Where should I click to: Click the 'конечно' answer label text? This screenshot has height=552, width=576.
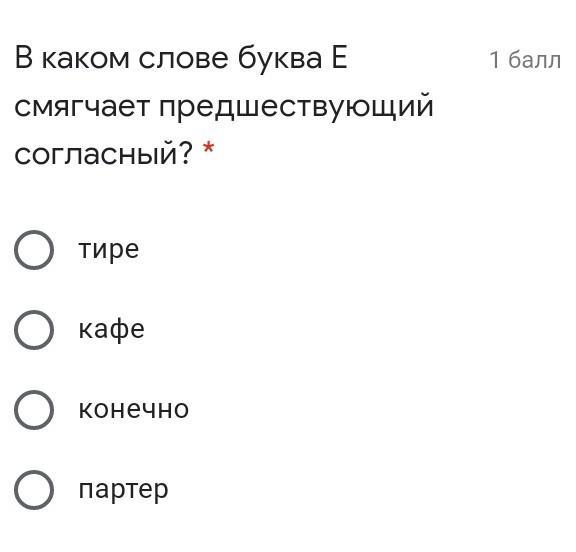(134, 409)
